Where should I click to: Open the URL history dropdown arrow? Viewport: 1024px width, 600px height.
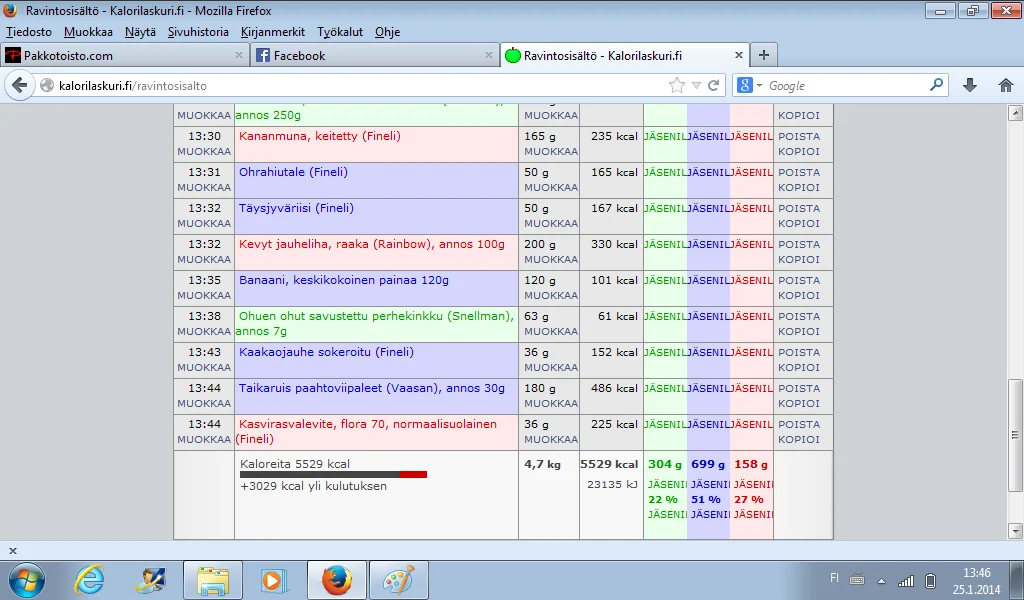[x=698, y=86]
